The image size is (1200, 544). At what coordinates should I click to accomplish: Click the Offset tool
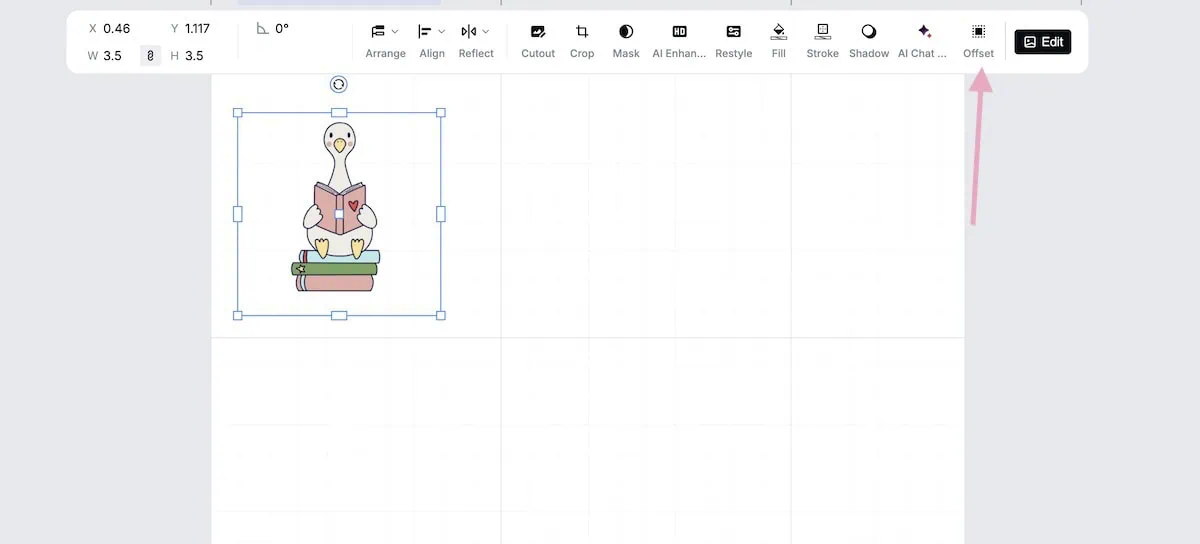979,41
